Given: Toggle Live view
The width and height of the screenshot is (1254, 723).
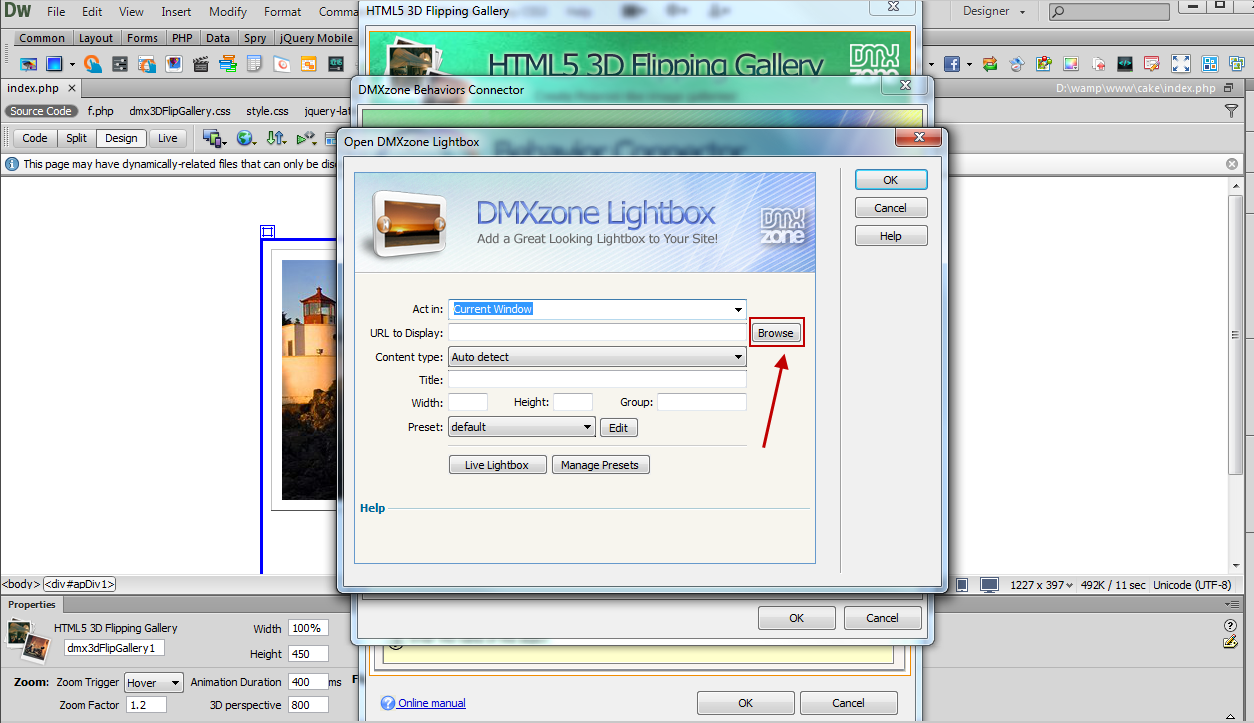Looking at the screenshot, I should click(167, 138).
